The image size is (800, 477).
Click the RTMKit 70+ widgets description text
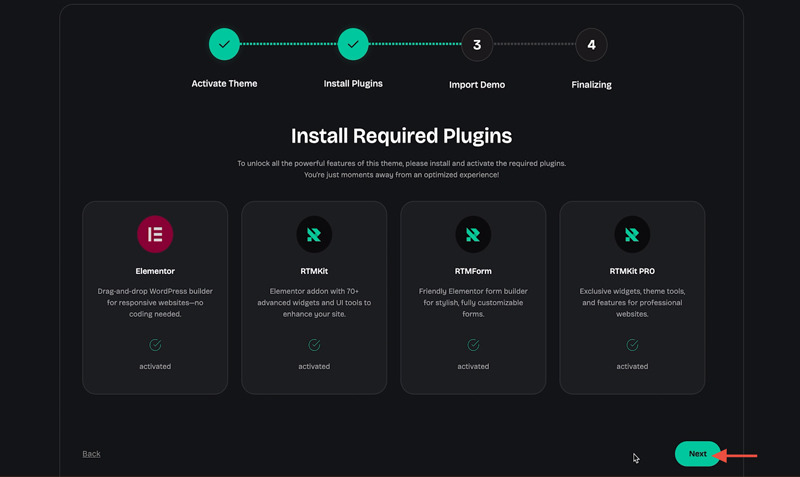click(314, 303)
